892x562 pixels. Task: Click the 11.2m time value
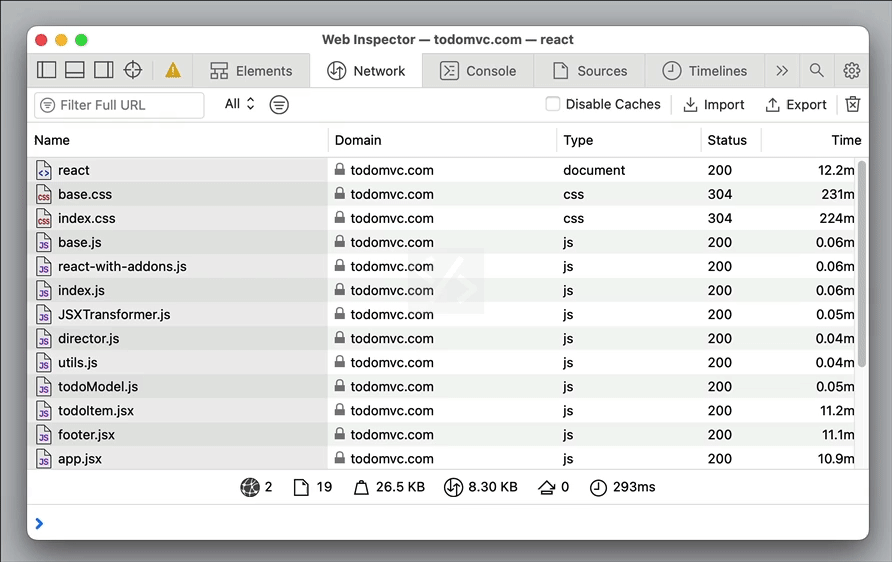[837, 411]
